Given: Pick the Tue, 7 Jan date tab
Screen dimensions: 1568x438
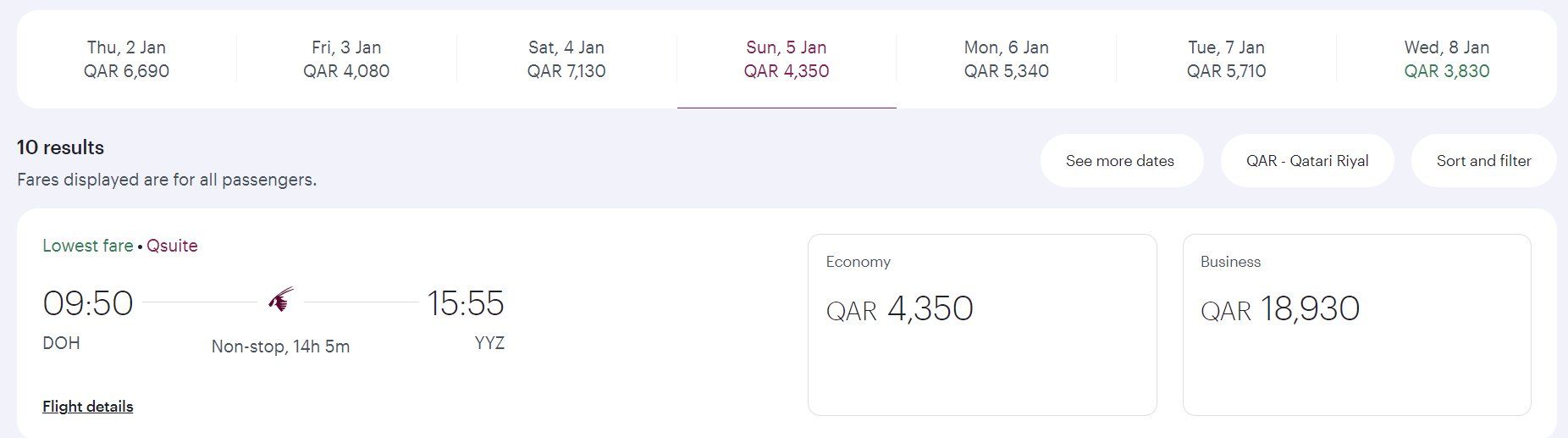Looking at the screenshot, I should coord(1226,59).
